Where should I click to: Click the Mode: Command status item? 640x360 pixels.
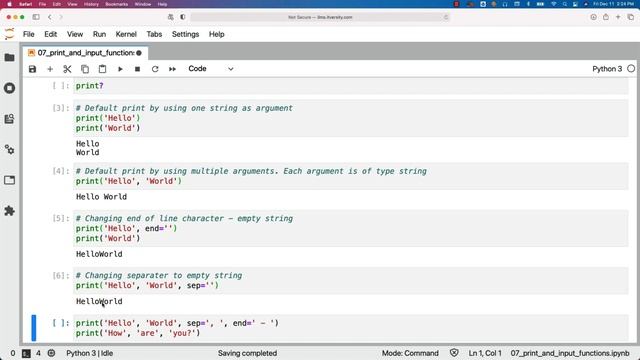click(x=410, y=353)
